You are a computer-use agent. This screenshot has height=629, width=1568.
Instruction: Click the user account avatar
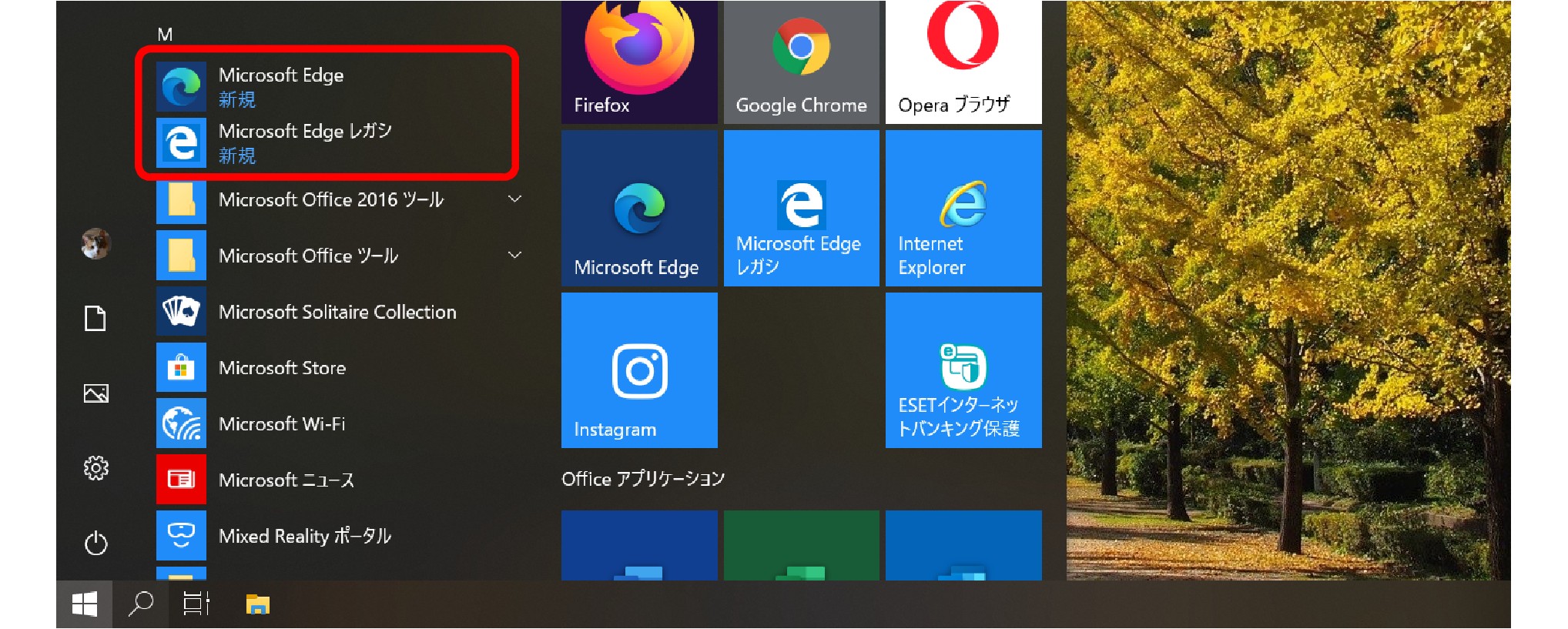click(x=96, y=243)
